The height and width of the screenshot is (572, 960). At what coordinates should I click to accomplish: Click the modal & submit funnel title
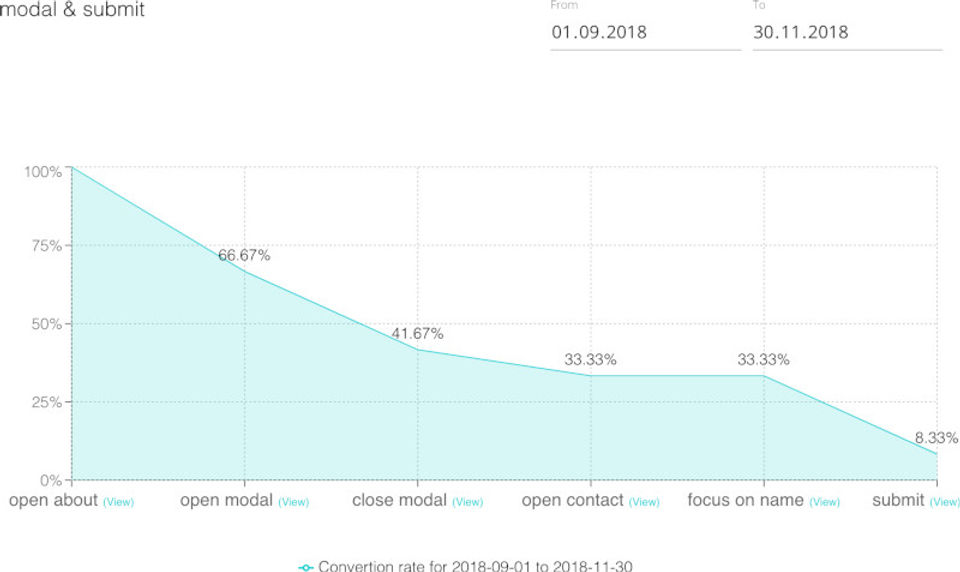72,11
